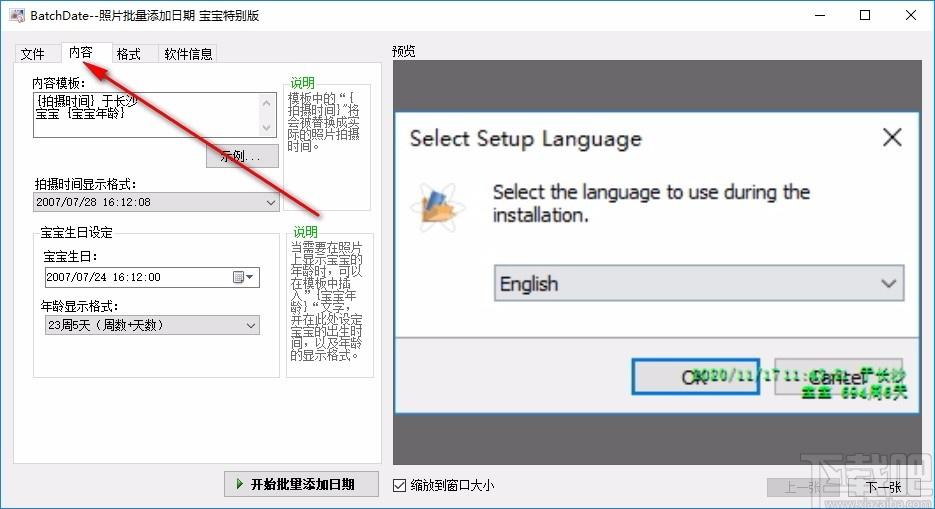Maximize the BatchDate window
Image resolution: width=935 pixels, height=509 pixels.
[x=864, y=15]
